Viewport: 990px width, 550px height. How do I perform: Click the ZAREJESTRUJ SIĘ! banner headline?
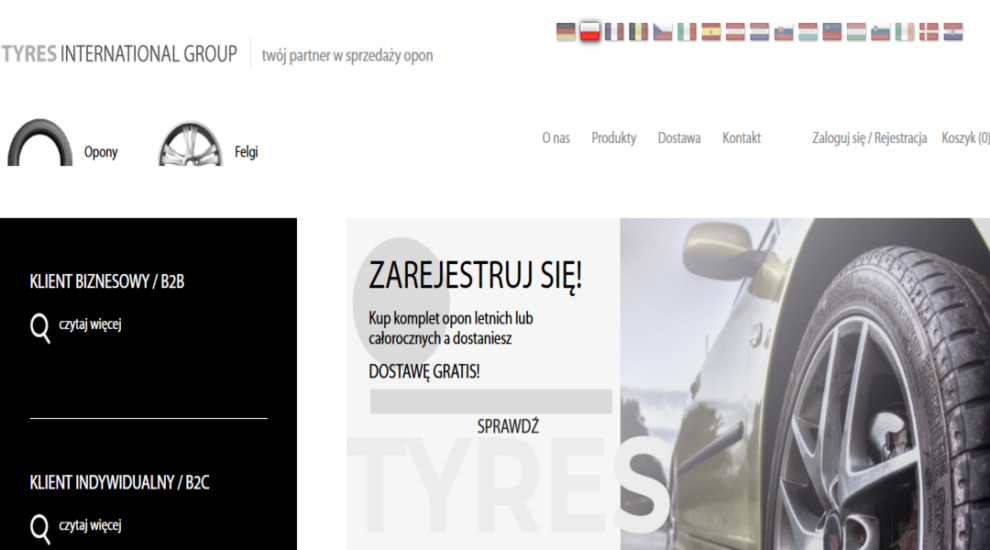[x=475, y=276]
